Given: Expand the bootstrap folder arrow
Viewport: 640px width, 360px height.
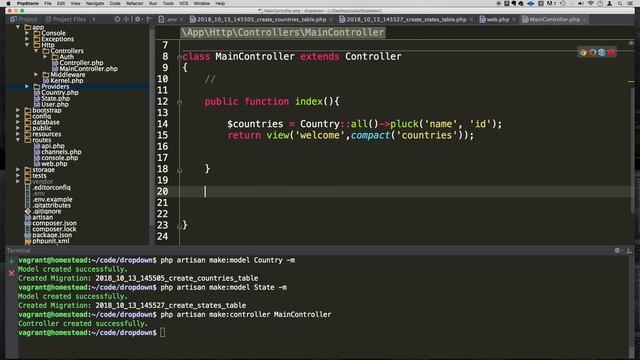Looking at the screenshot, I should (18, 110).
